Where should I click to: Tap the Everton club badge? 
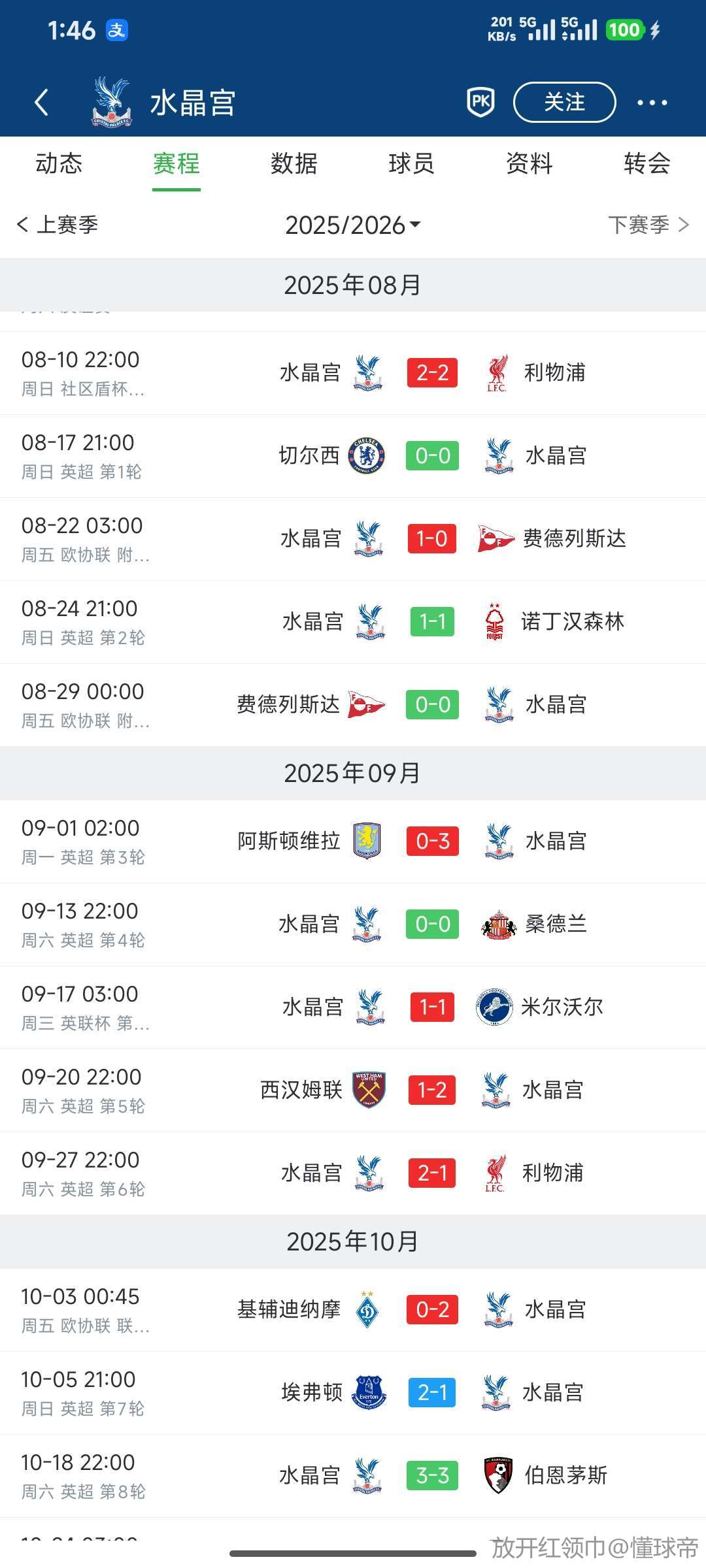click(x=369, y=1392)
